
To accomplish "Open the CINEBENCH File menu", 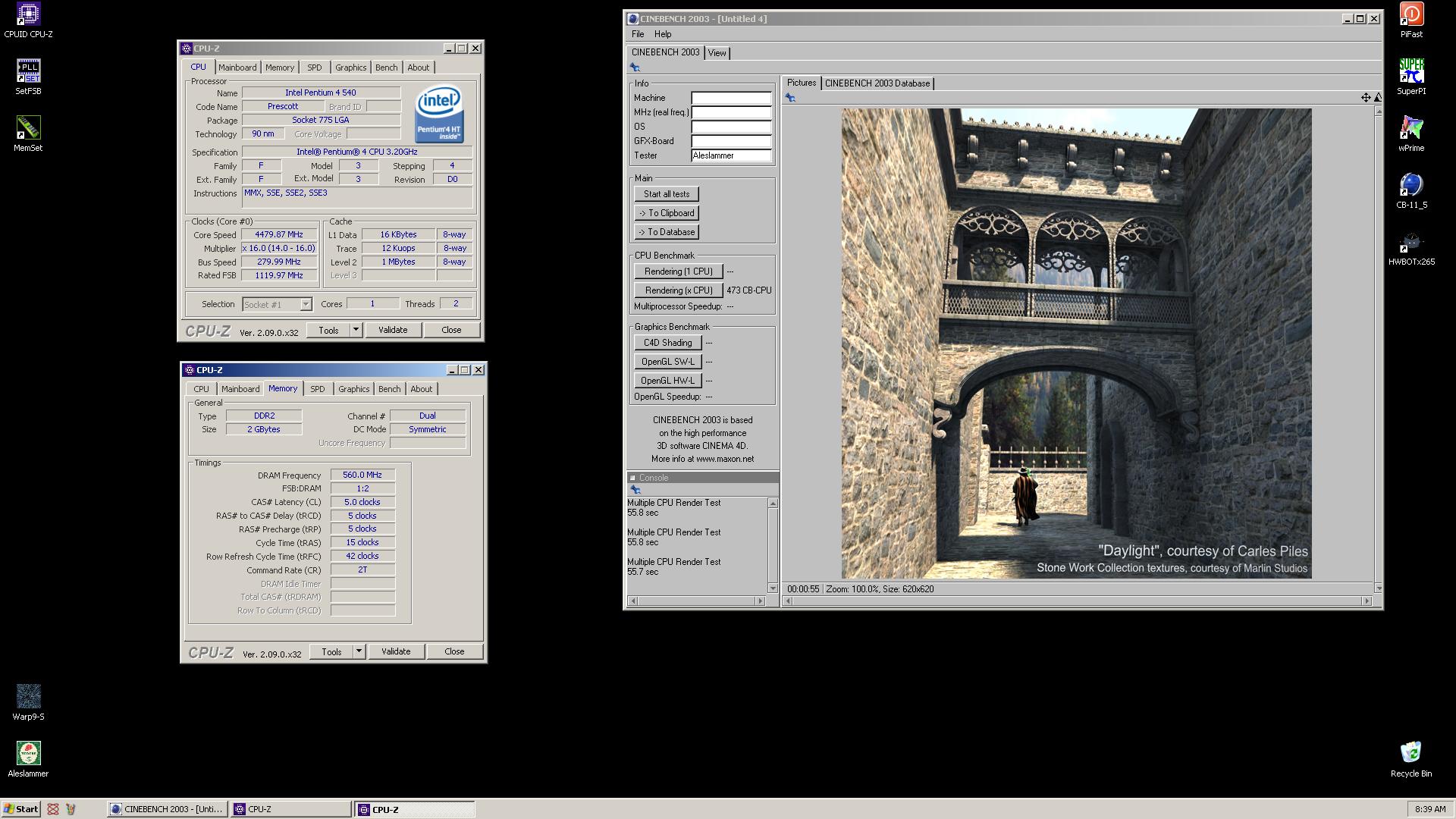I will [x=638, y=34].
